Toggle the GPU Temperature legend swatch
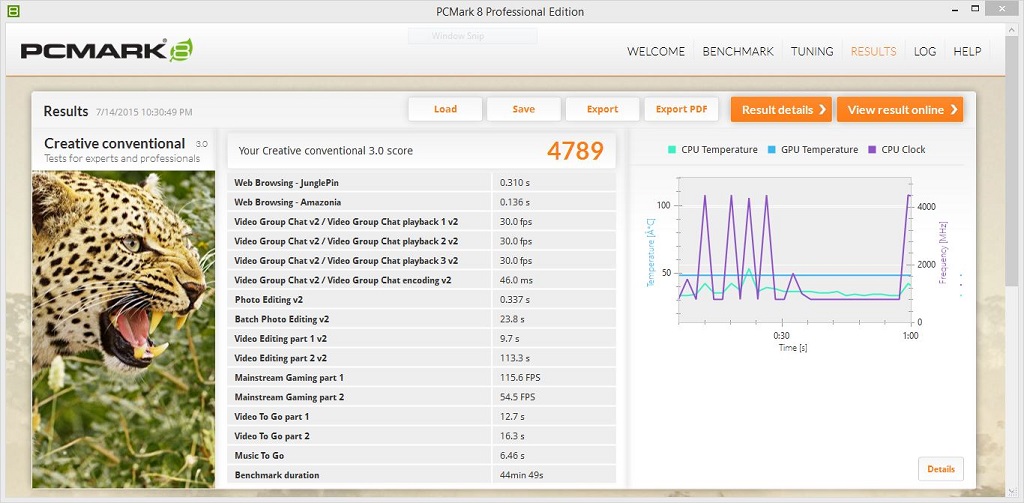Viewport: 1024px width, 503px height. pos(771,150)
